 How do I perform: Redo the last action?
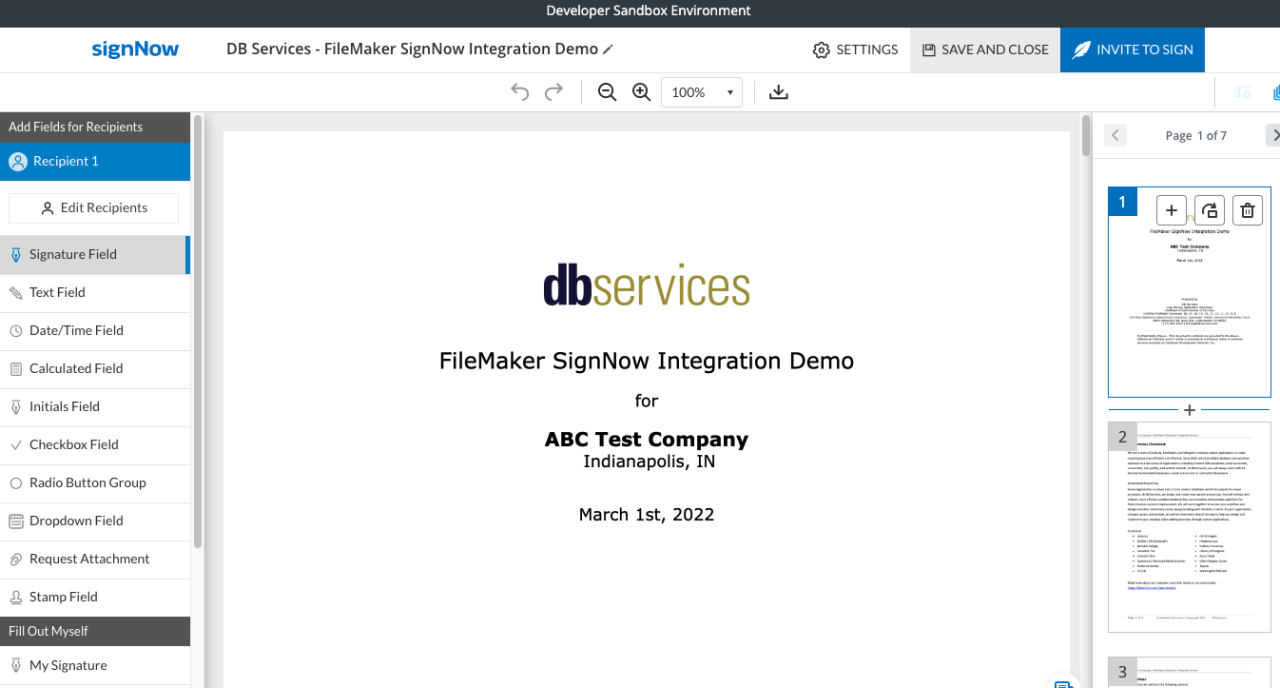(x=554, y=92)
